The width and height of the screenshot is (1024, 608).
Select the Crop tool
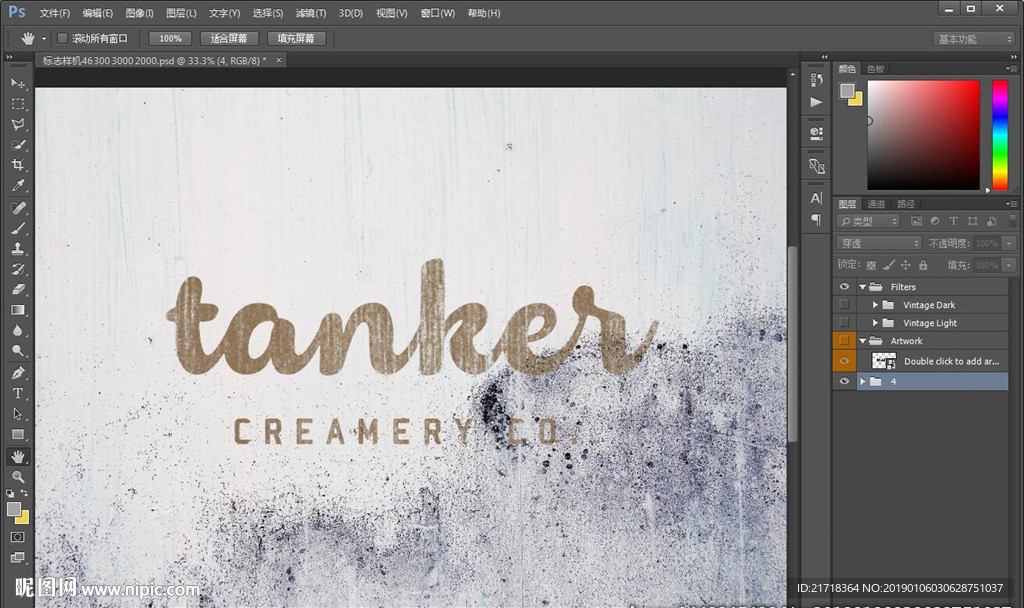(x=18, y=165)
